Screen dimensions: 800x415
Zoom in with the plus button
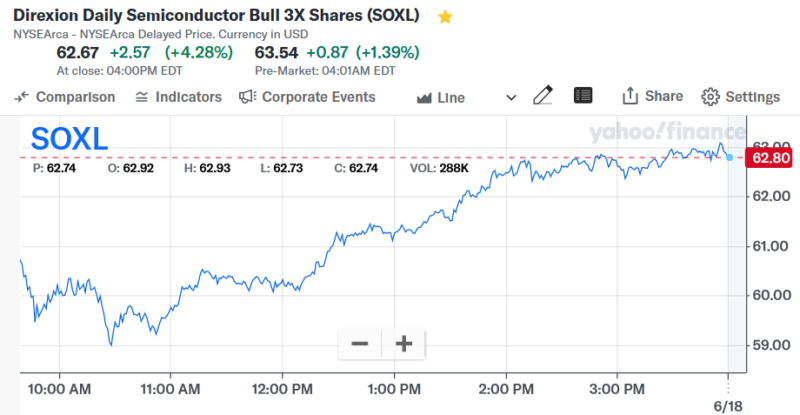click(404, 344)
